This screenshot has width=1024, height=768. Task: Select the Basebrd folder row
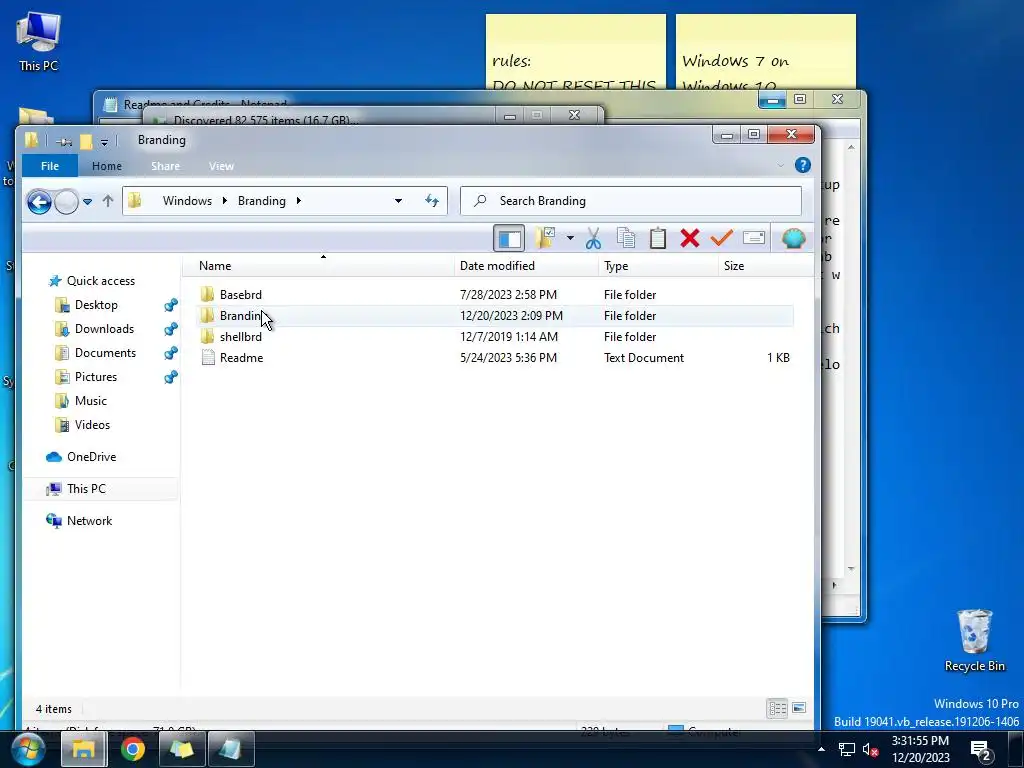pos(494,295)
